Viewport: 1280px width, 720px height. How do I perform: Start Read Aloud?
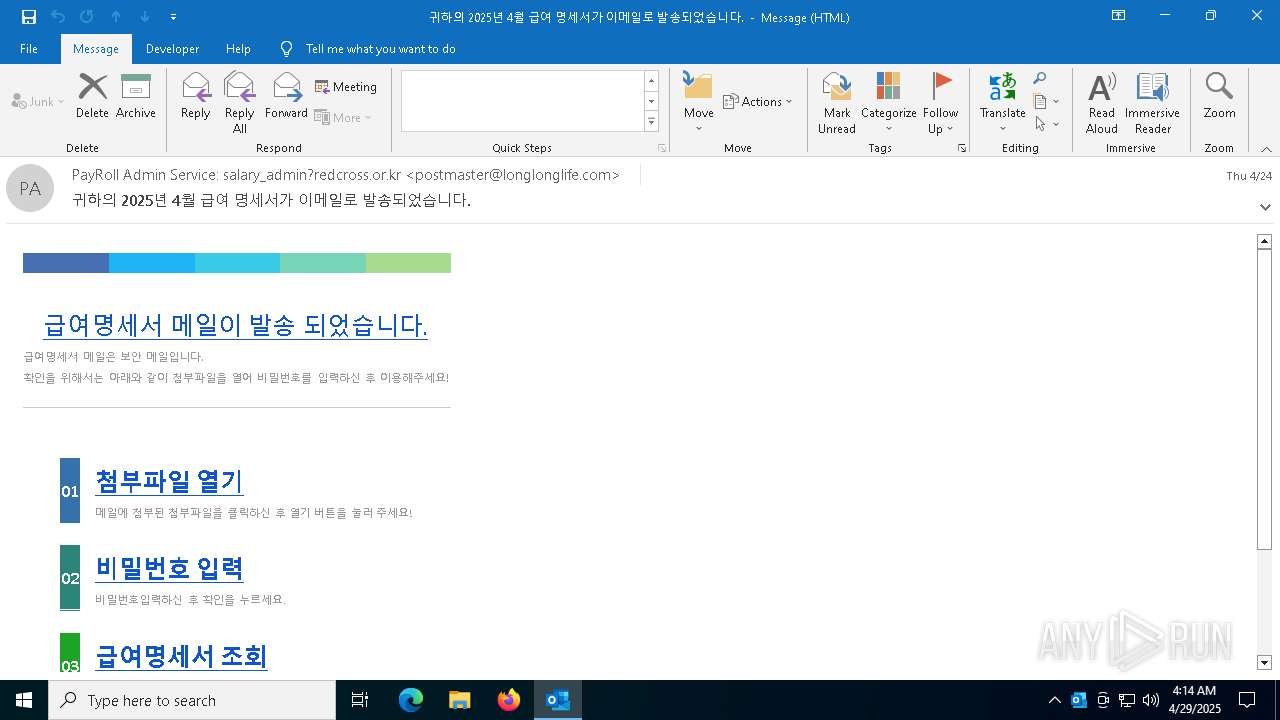(1101, 103)
